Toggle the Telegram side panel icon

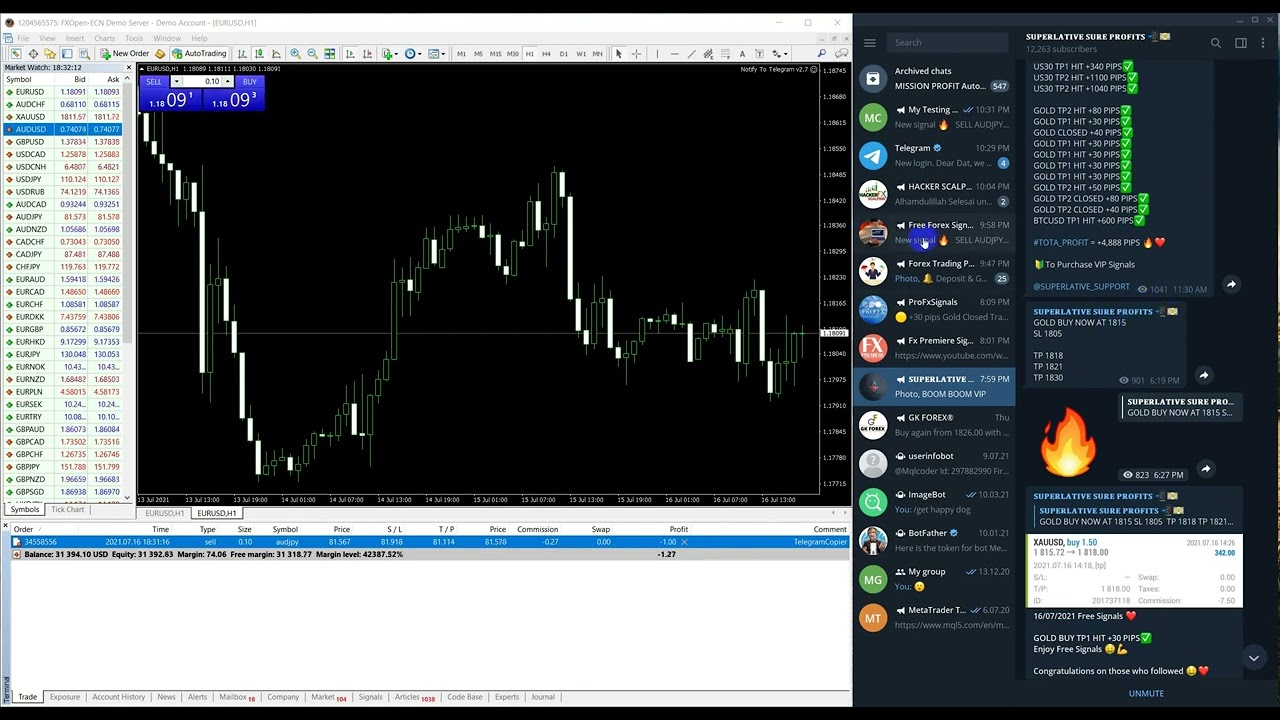(x=1241, y=43)
